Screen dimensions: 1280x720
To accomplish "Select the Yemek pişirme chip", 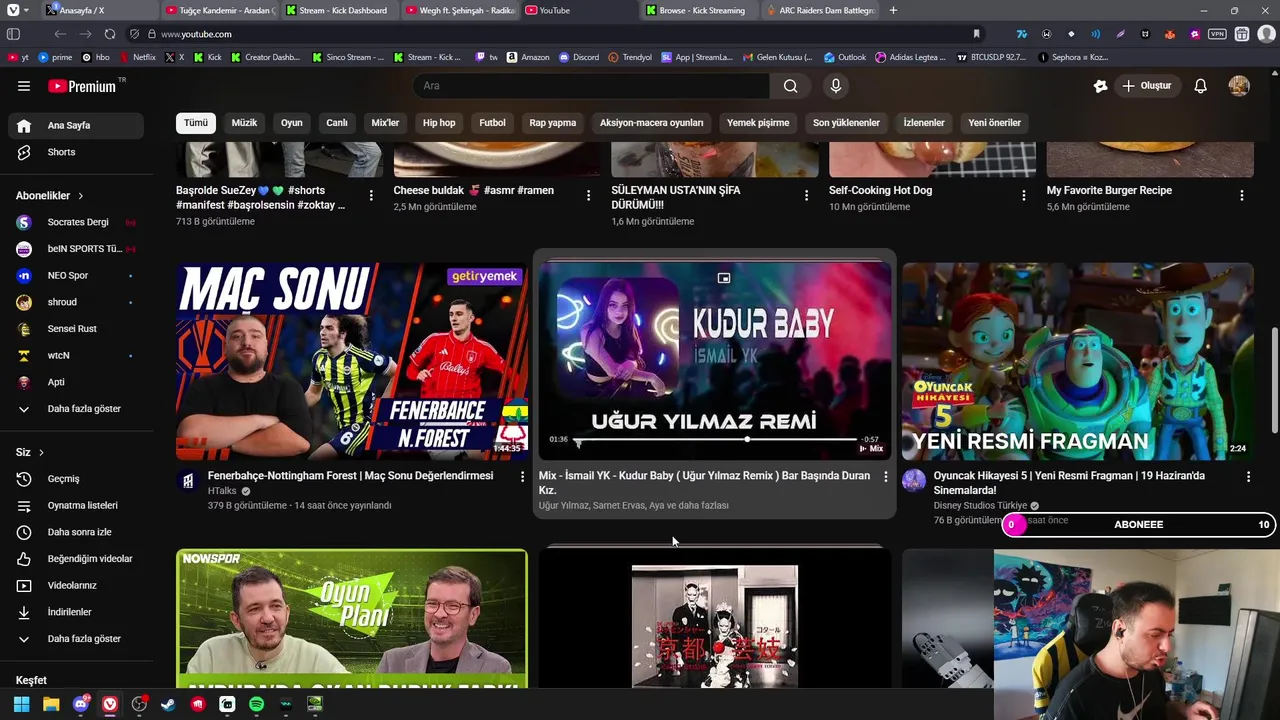I will tap(758, 123).
